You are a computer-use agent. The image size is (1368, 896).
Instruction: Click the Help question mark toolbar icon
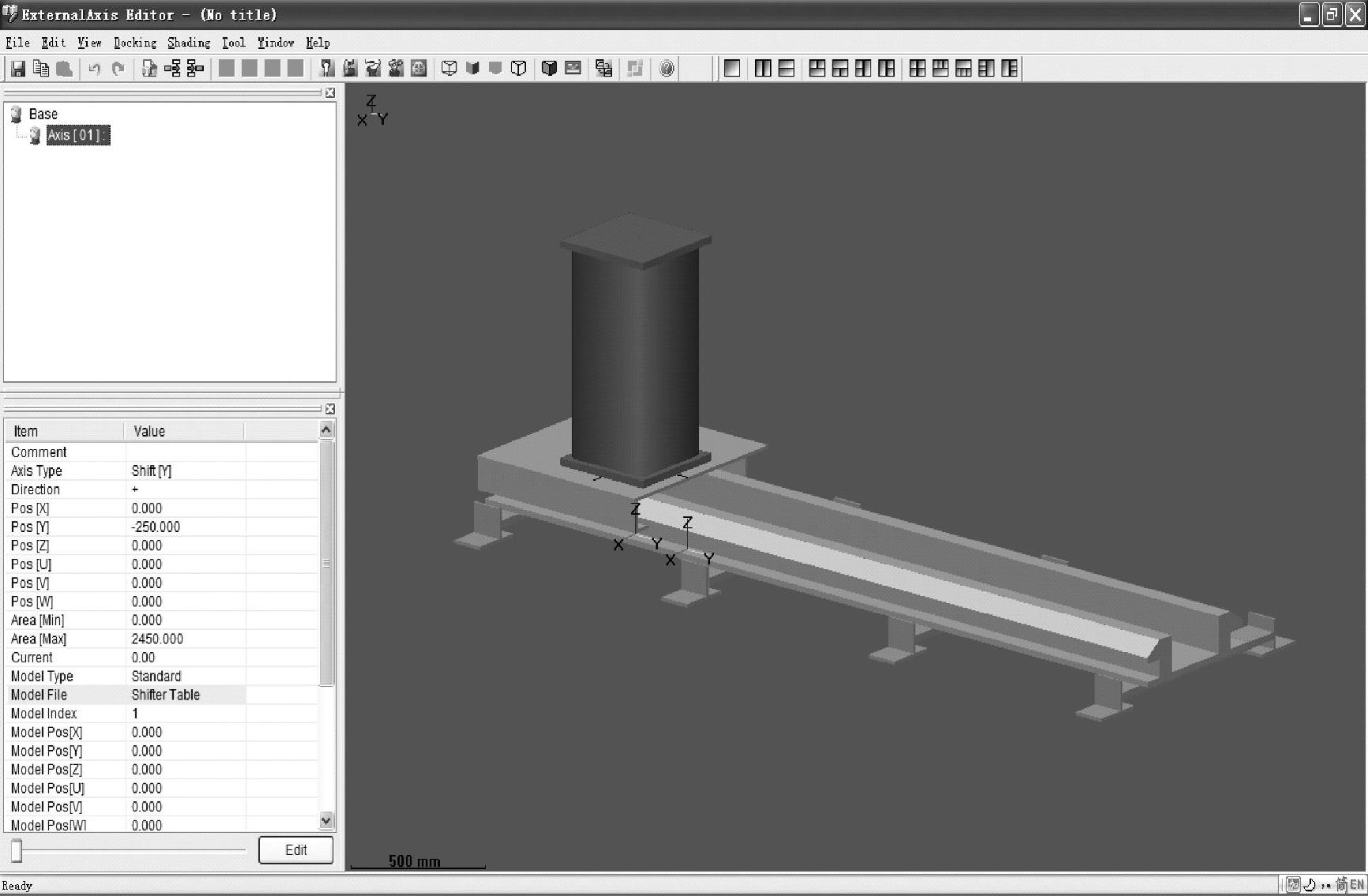pyautogui.click(x=667, y=69)
